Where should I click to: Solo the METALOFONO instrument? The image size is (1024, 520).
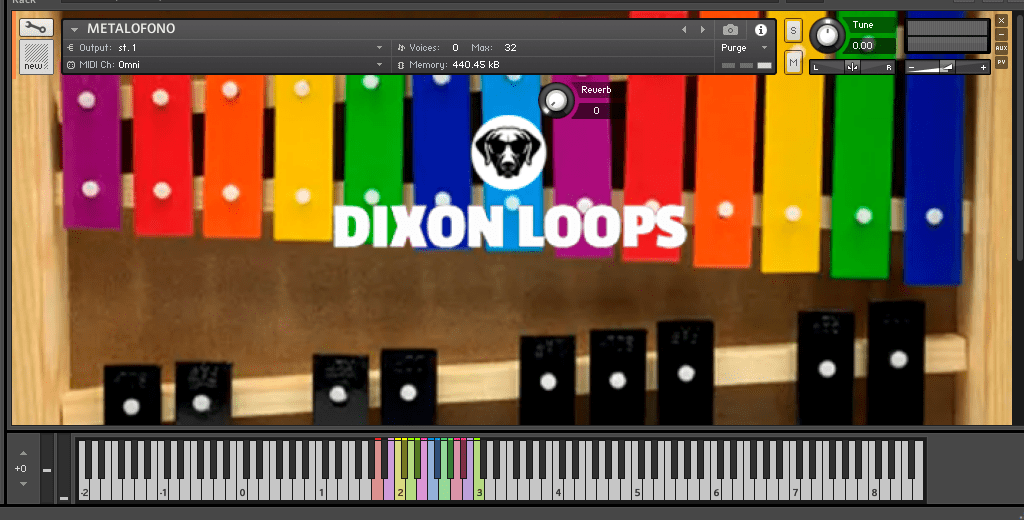pyautogui.click(x=793, y=31)
